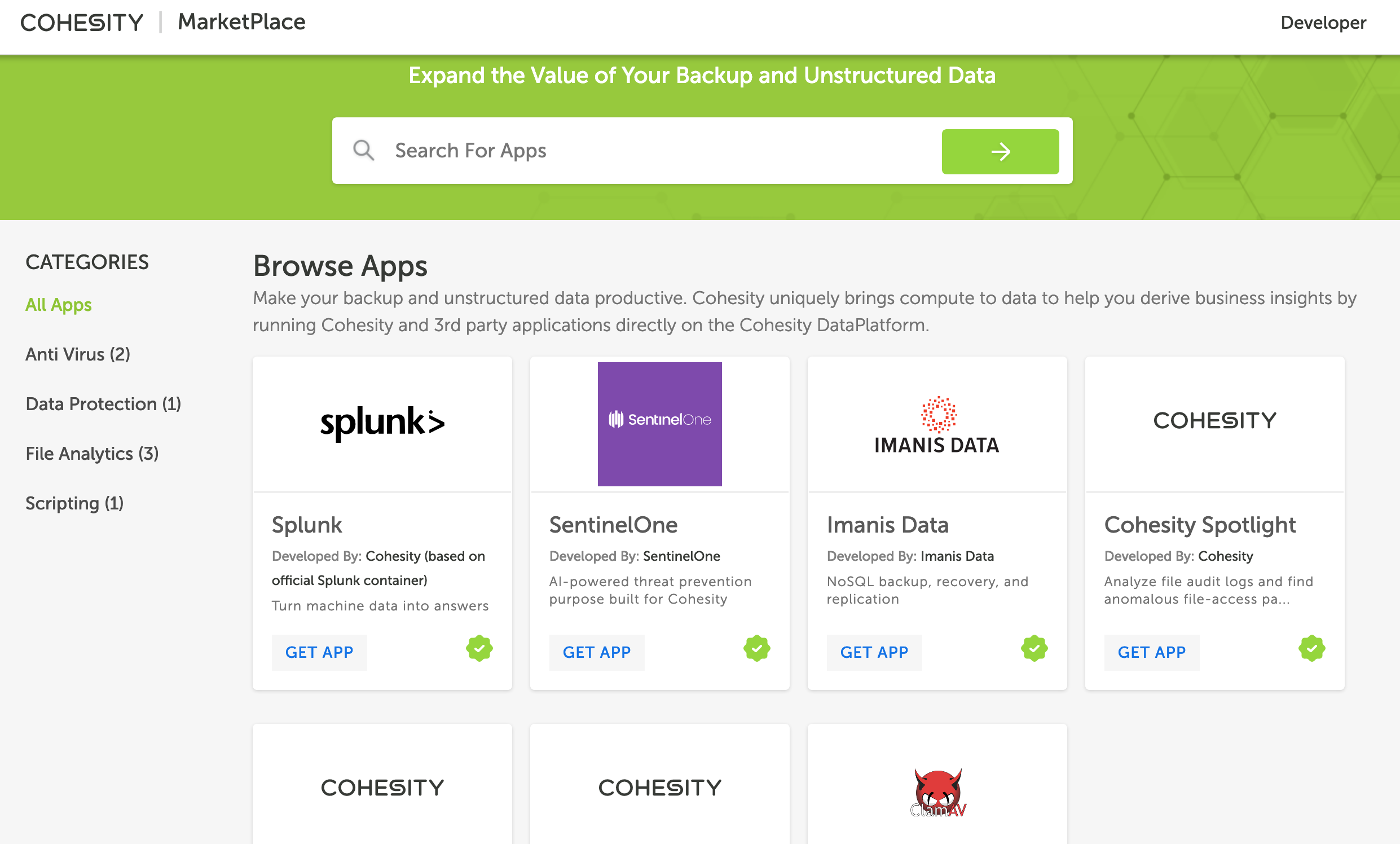This screenshot has height=844, width=1400.
Task: Click GET APP for SentinelOne
Action: pyautogui.click(x=597, y=652)
